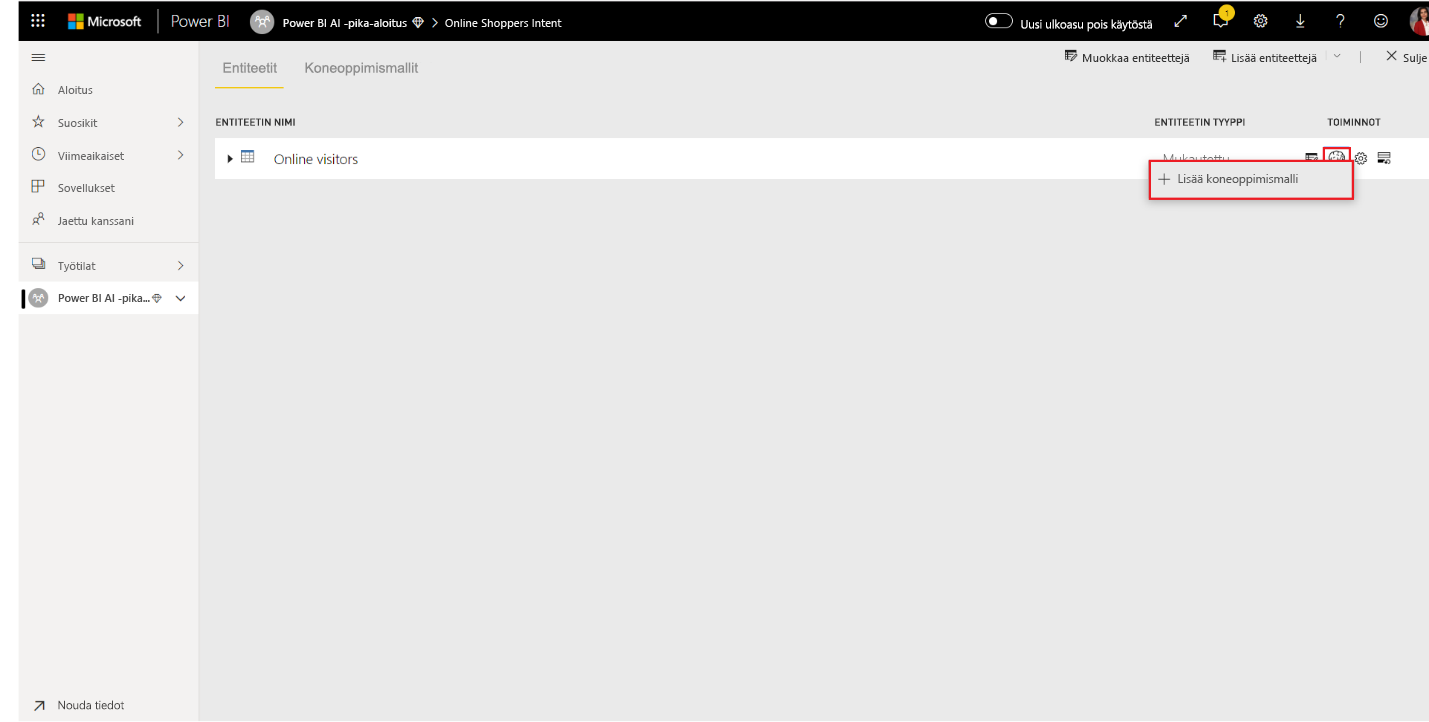
Task: Open the app launcher waffle icon
Action: pos(38,21)
